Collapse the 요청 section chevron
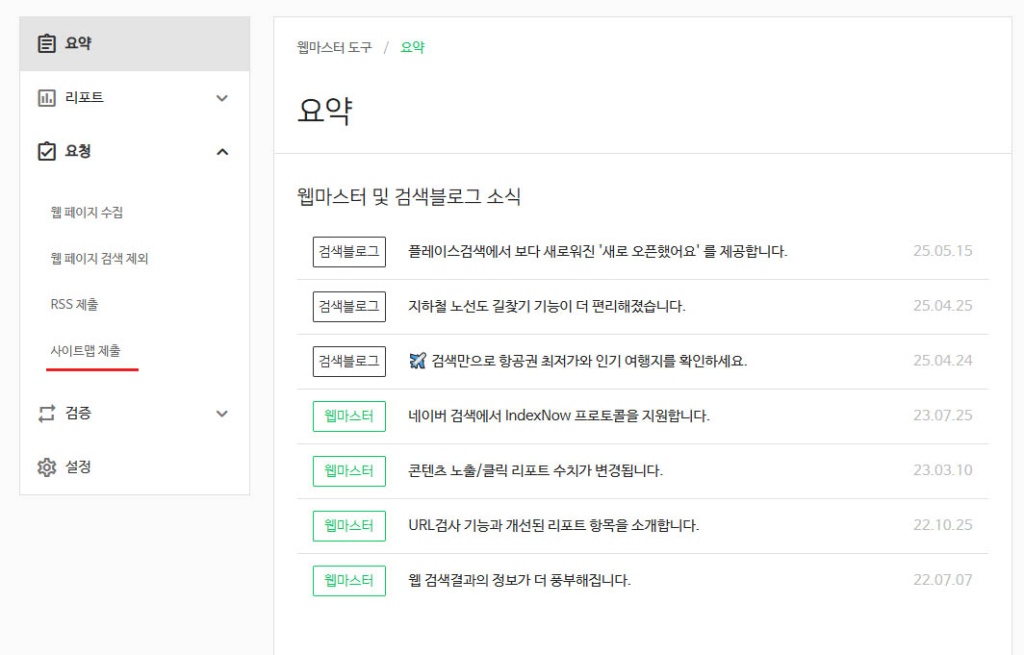 [222, 152]
